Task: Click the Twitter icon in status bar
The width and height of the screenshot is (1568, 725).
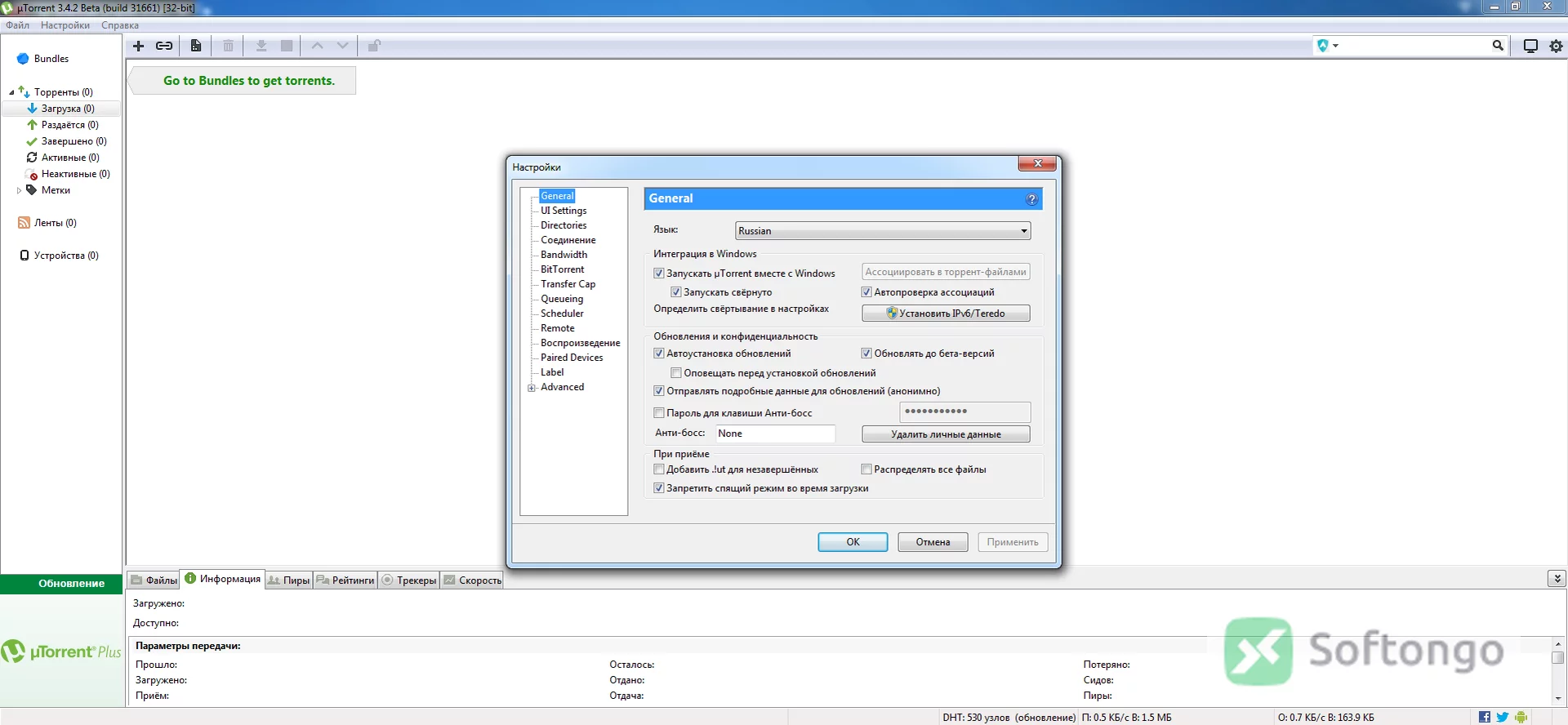Action: point(1503,717)
